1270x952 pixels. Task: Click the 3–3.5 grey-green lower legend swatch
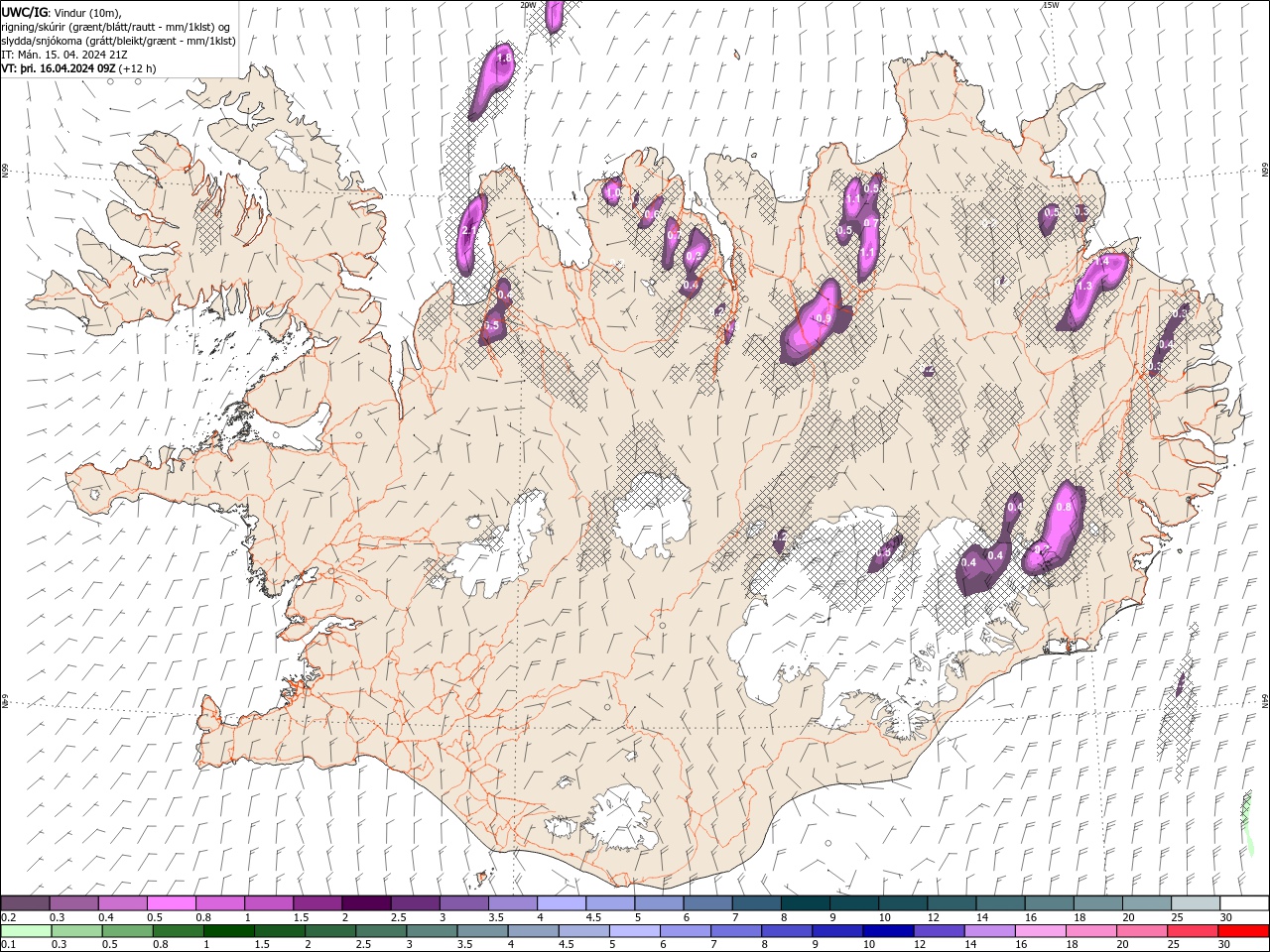pos(432,931)
